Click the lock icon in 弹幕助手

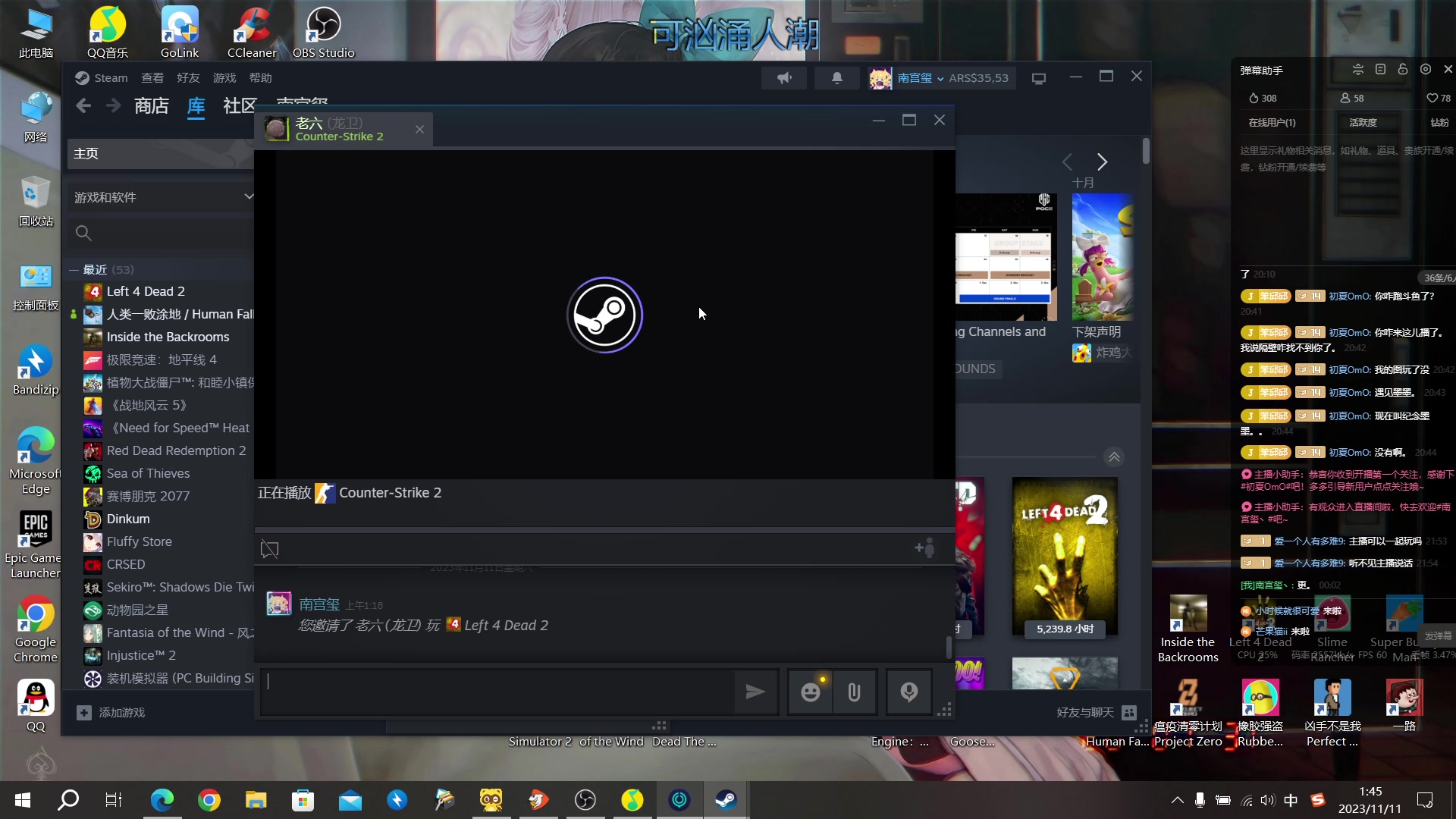pyautogui.click(x=1403, y=69)
